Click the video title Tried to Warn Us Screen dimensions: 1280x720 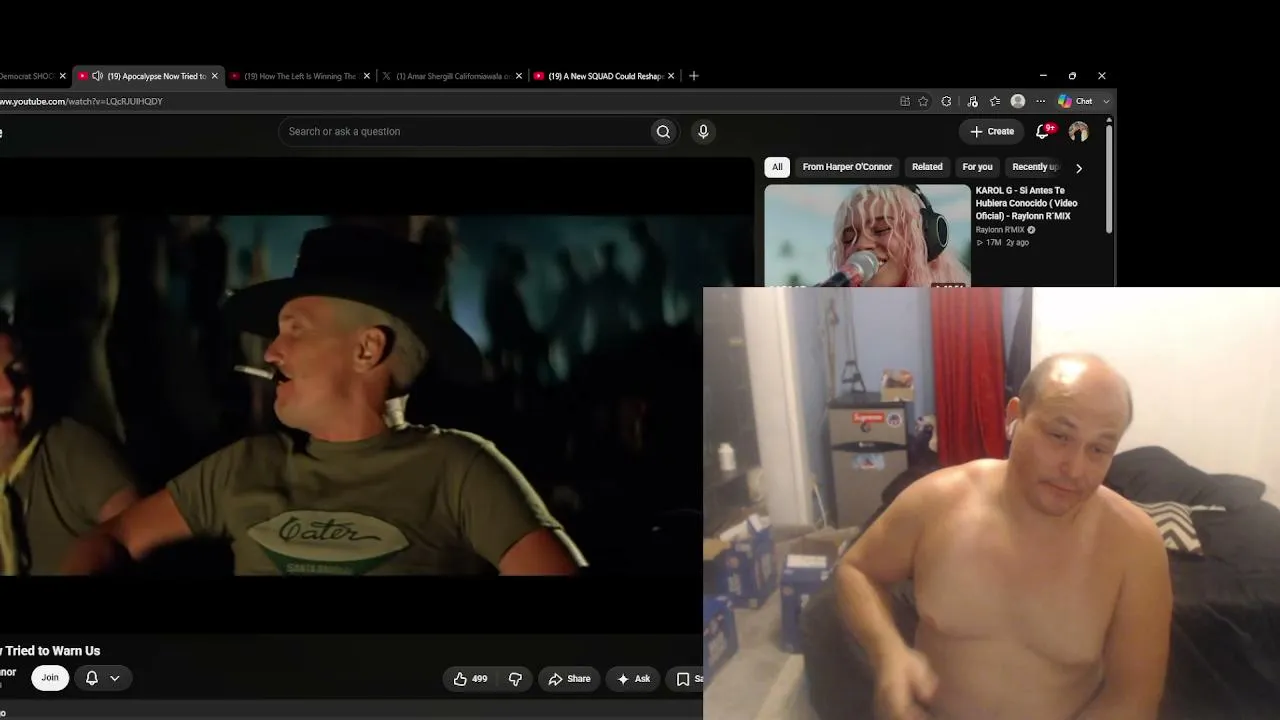click(x=50, y=651)
